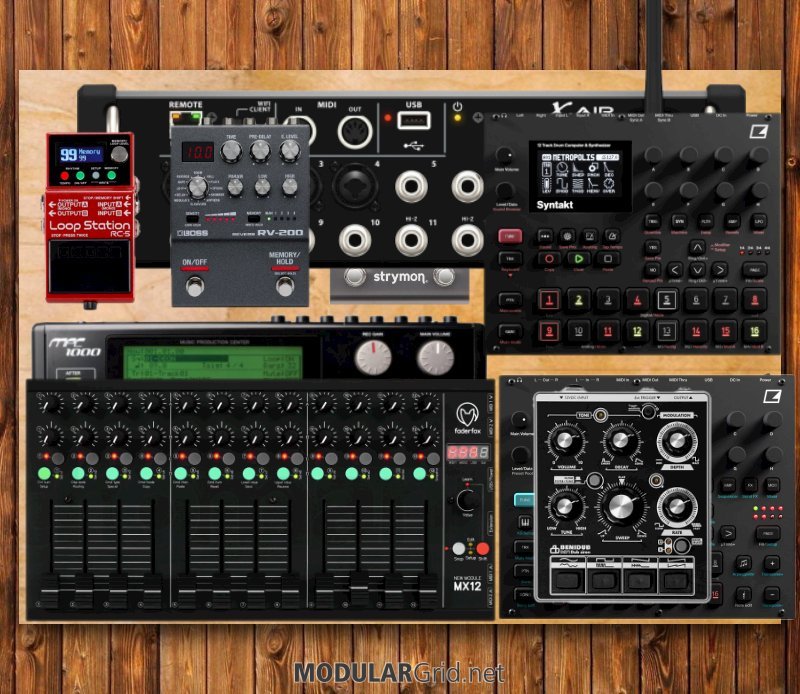Screen dimensions: 800x694
Task: Click the Syntakt YES button
Action: point(653,248)
